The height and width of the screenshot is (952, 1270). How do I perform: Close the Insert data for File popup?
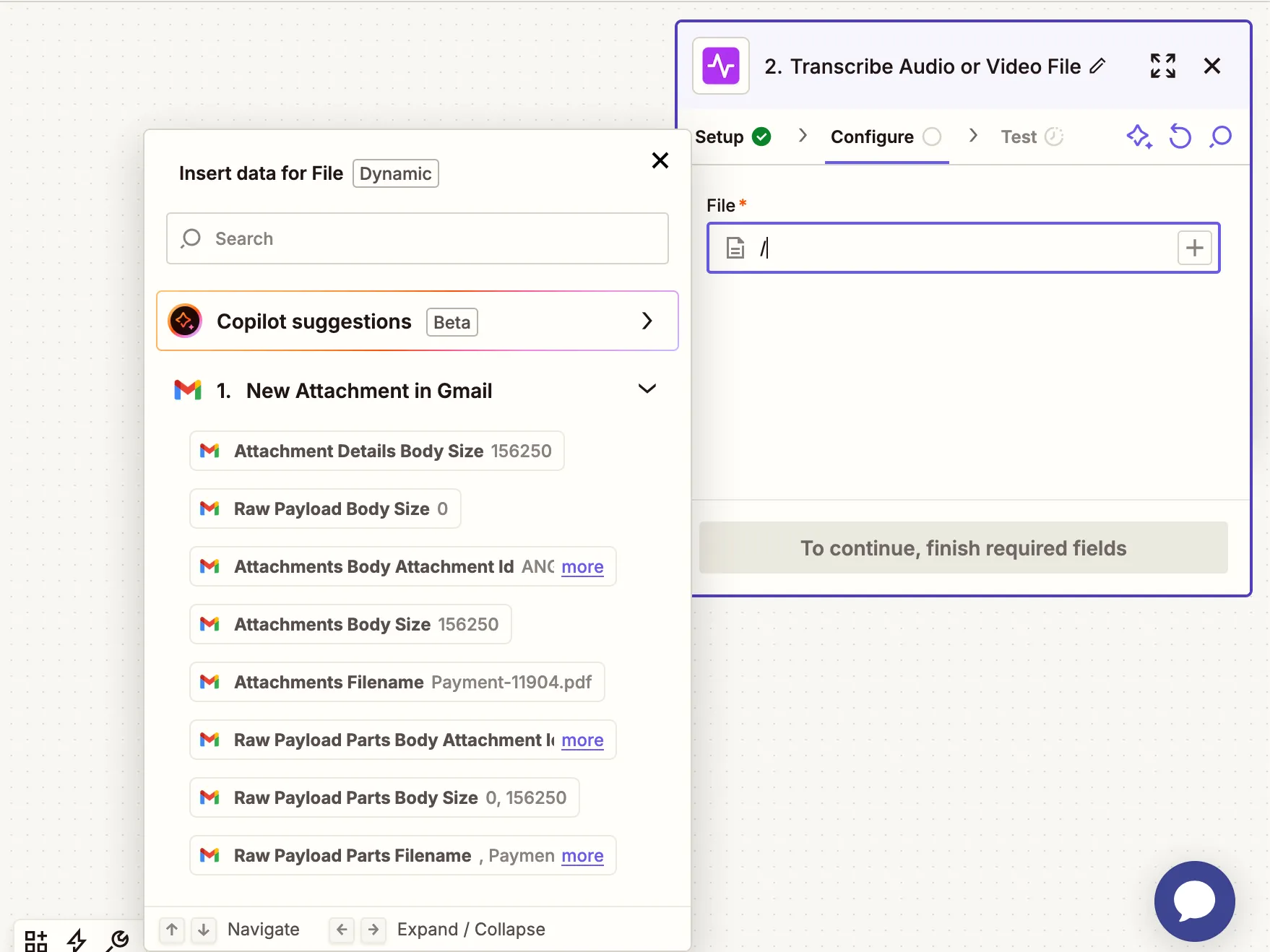point(660,160)
